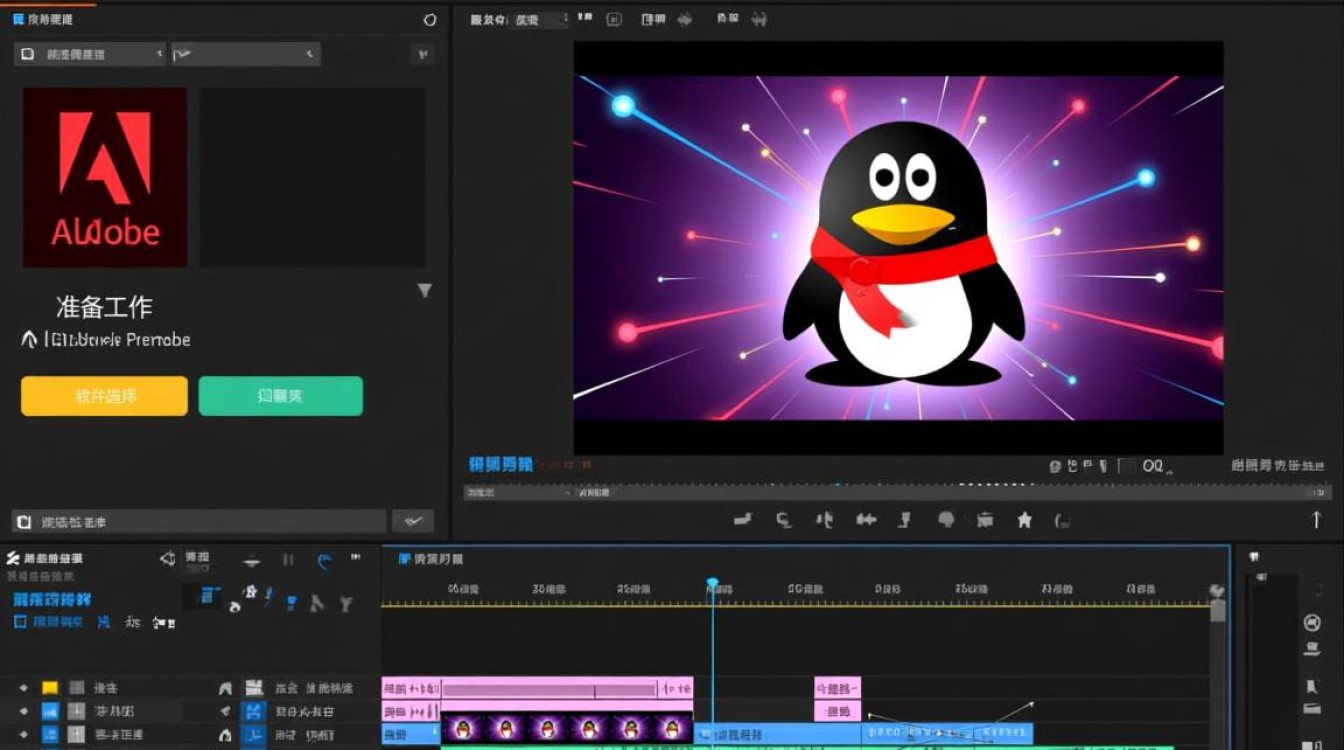Toggle the blue outlined checkbox in the timeline panel
Viewport: 1344px width, 750px height.
pos(19,622)
